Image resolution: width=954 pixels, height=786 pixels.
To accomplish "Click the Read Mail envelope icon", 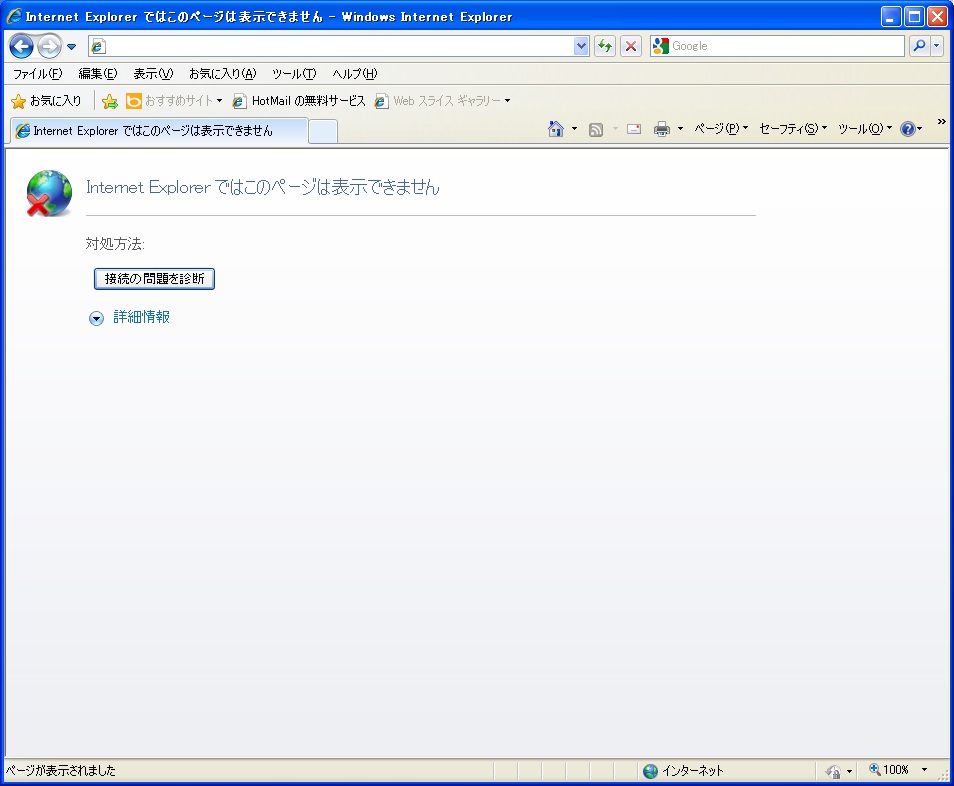I will point(634,129).
